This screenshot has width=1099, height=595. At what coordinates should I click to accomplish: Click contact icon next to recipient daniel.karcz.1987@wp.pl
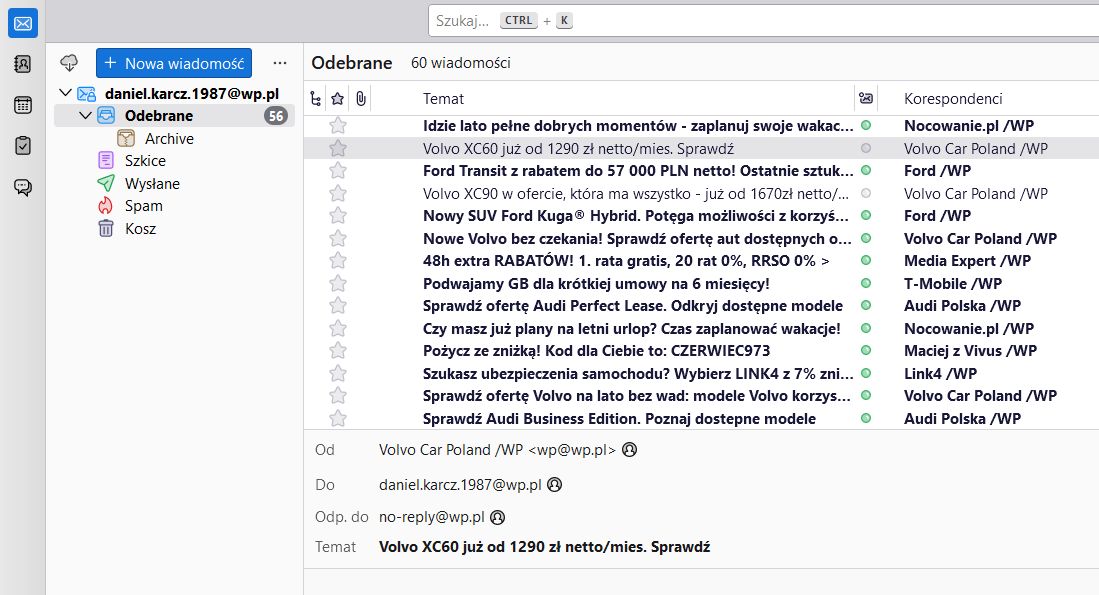click(554, 484)
